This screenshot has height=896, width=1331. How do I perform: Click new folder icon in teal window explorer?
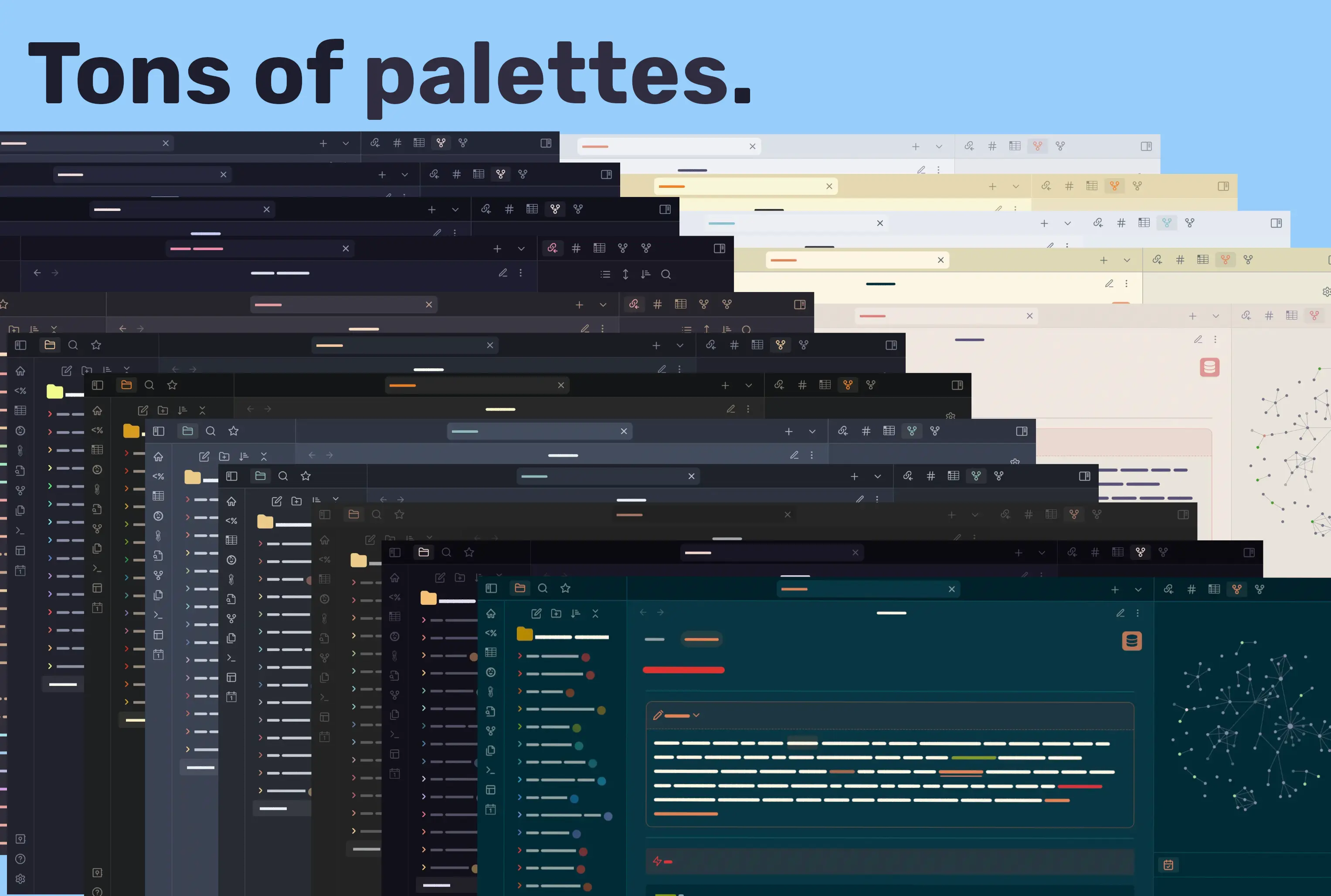click(x=556, y=613)
